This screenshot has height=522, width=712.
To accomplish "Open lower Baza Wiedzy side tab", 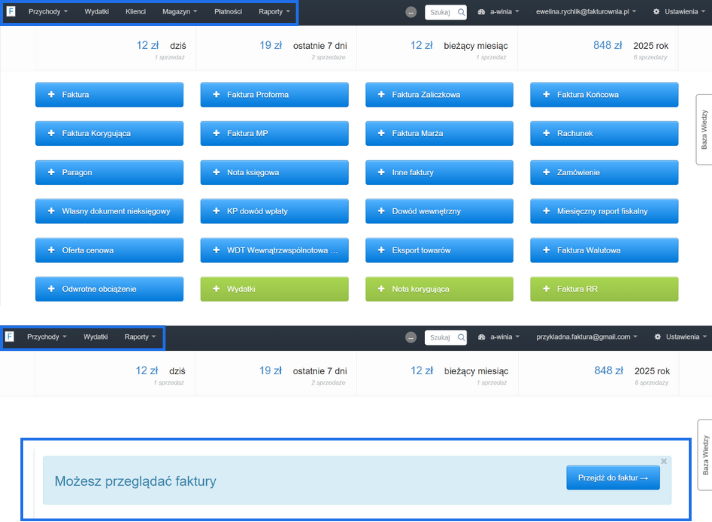I will (705, 455).
